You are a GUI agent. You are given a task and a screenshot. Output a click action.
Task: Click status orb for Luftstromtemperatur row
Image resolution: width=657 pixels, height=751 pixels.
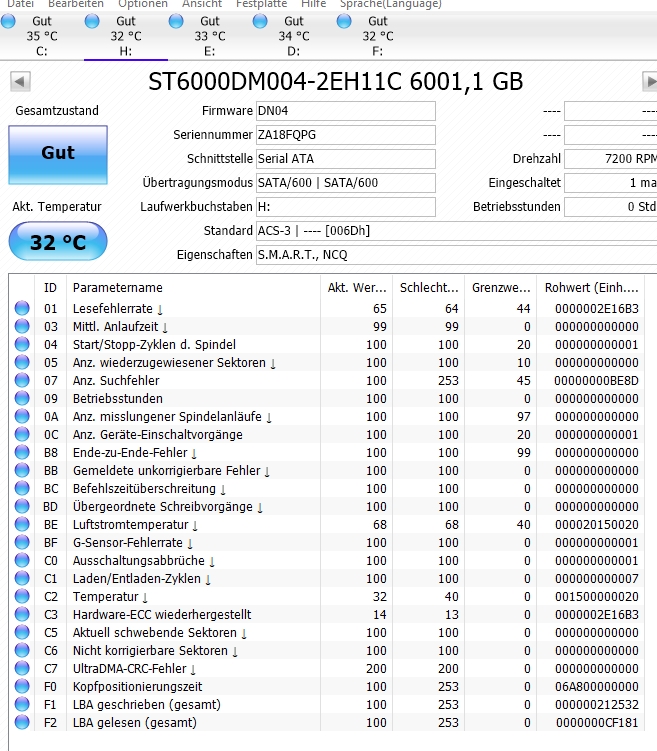tap(22, 524)
